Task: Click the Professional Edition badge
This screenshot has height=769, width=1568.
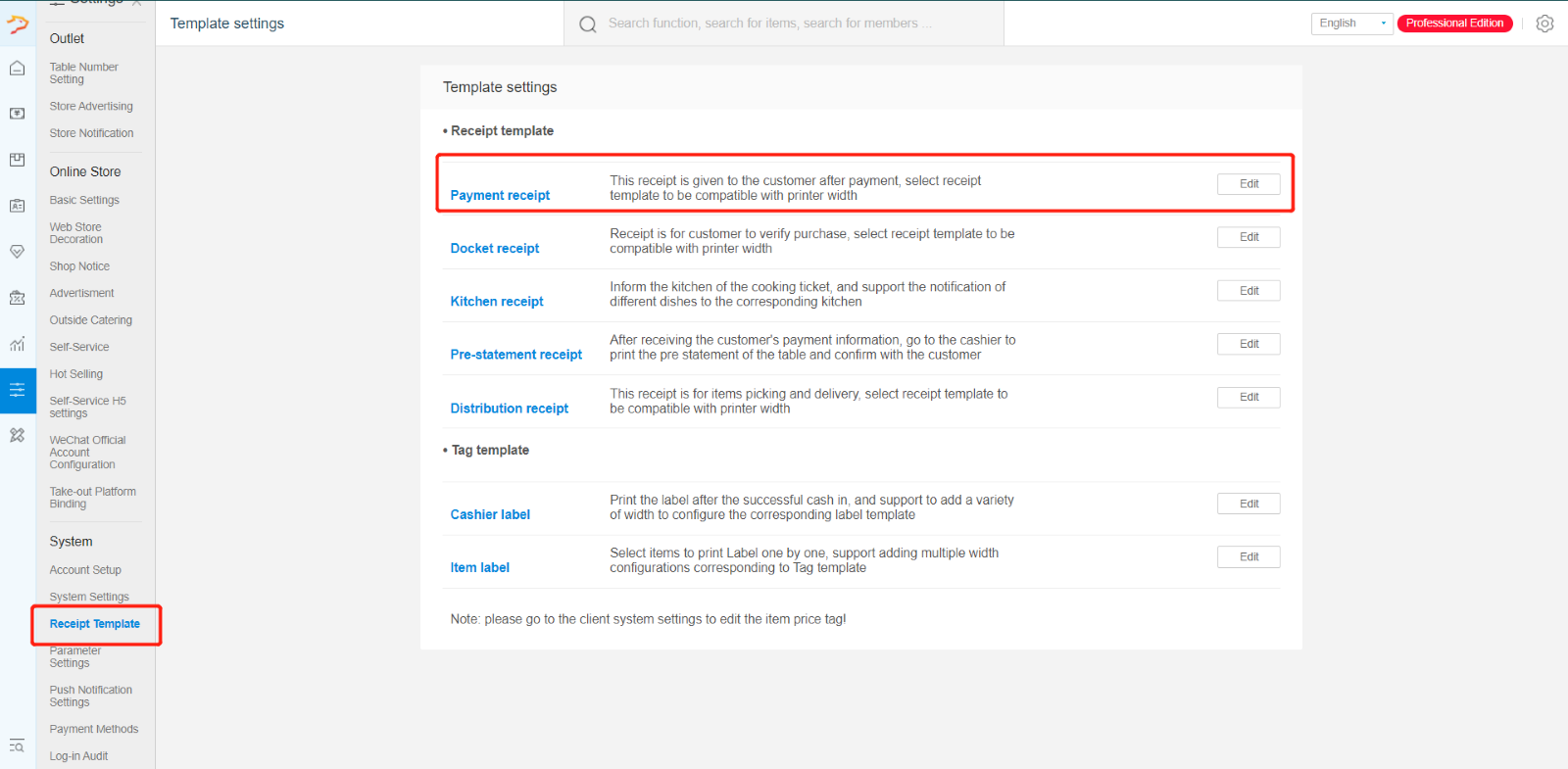Action: tap(1454, 24)
